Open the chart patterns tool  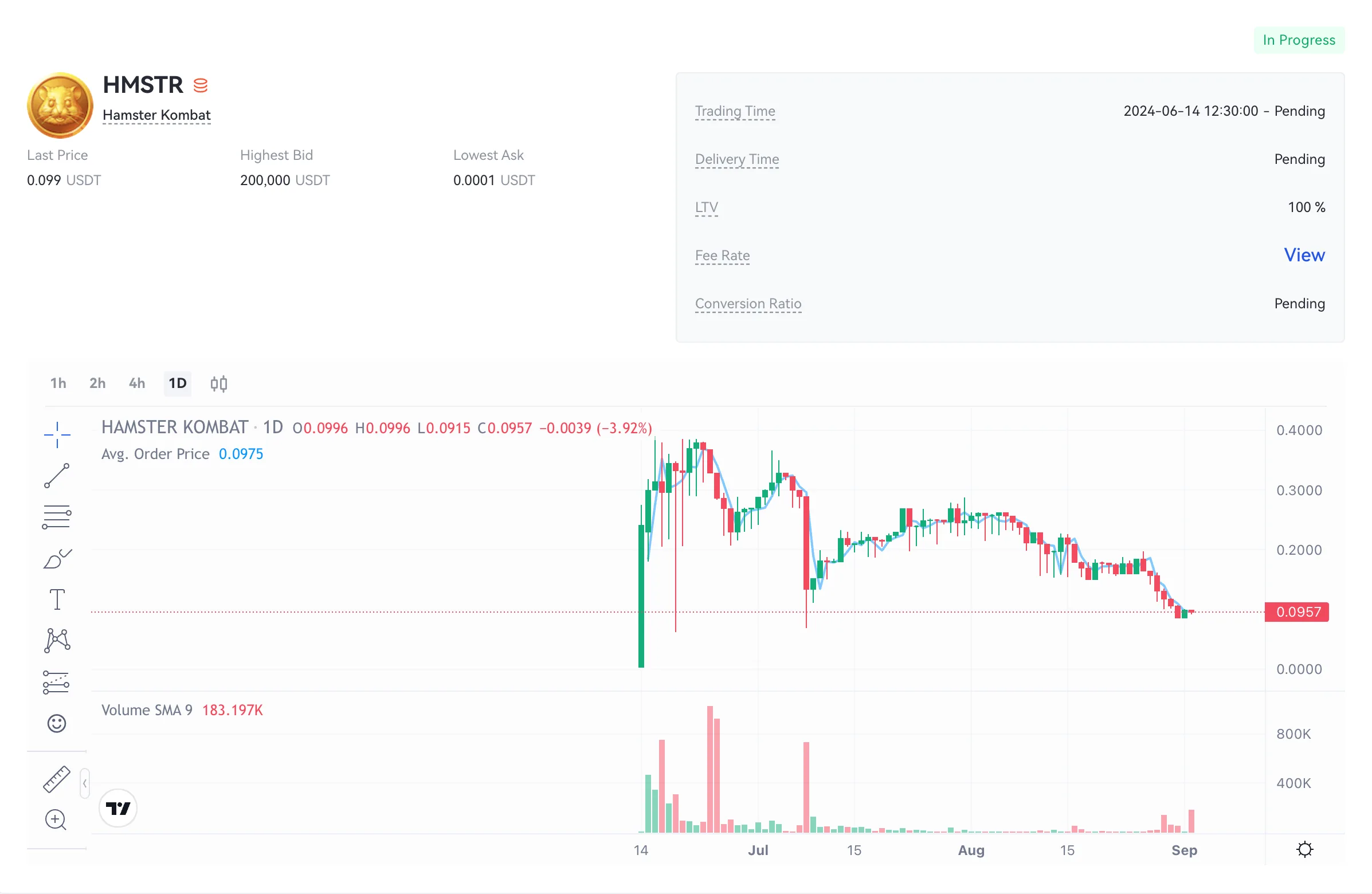[57, 640]
